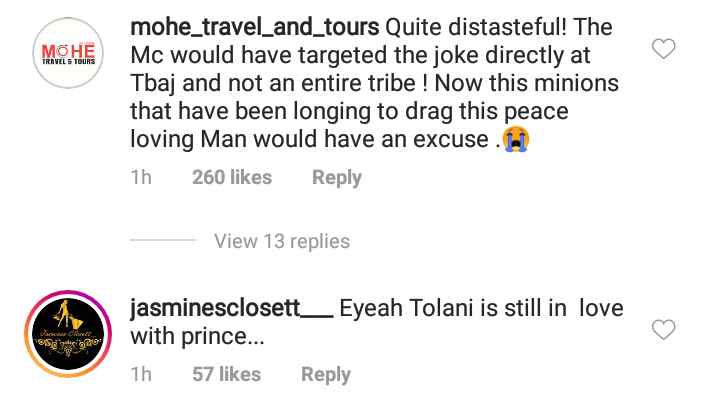
Task: Reply to the Tolani and prince comment
Action: pos(326,375)
